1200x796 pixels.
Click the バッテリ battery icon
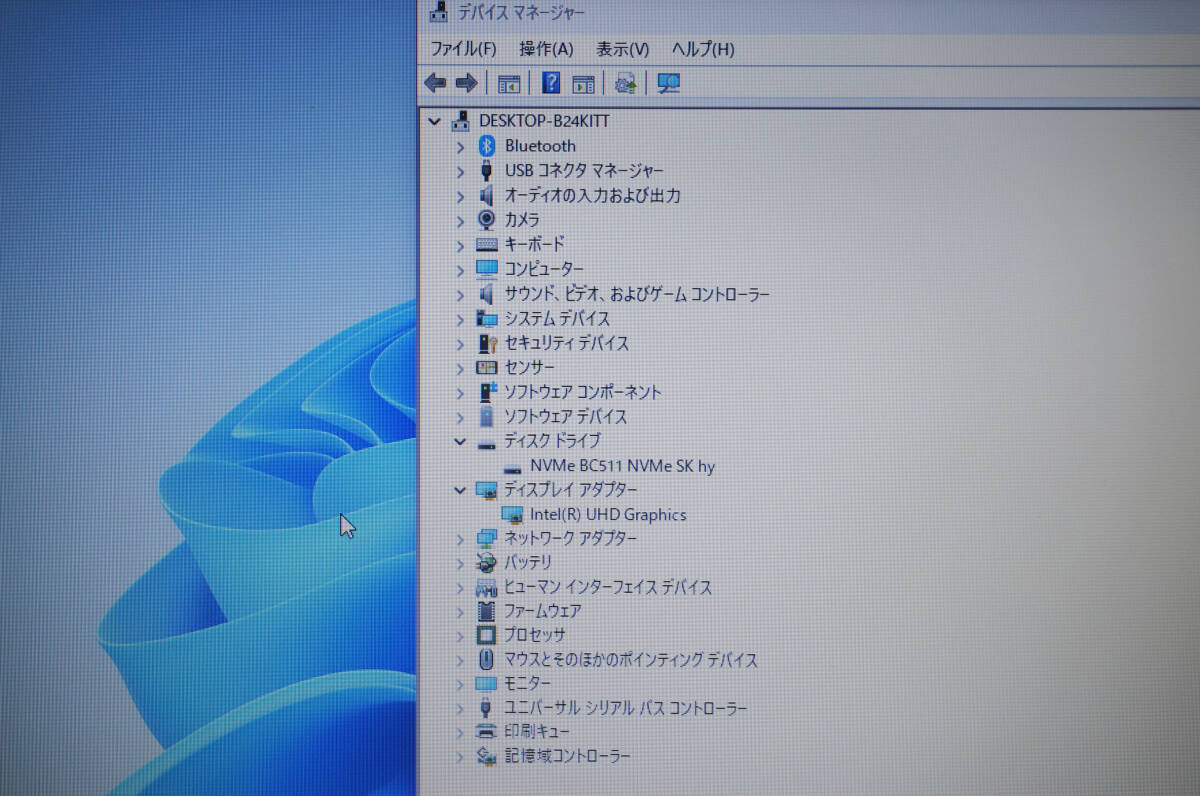[x=487, y=563]
